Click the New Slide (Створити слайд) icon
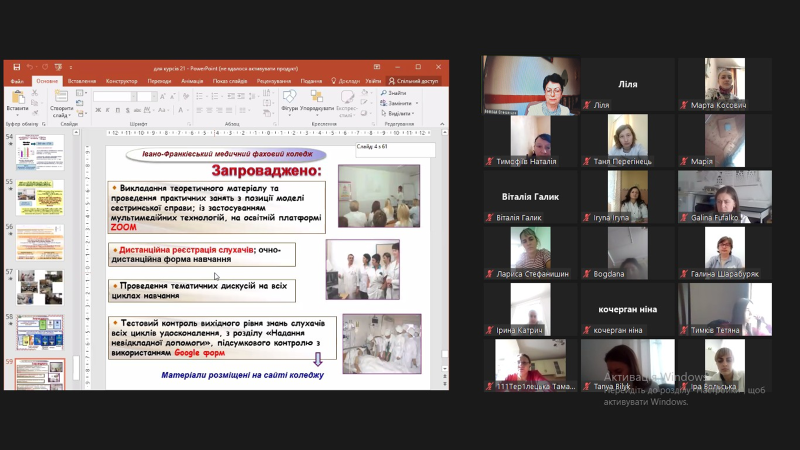The image size is (800, 450). 61,99
